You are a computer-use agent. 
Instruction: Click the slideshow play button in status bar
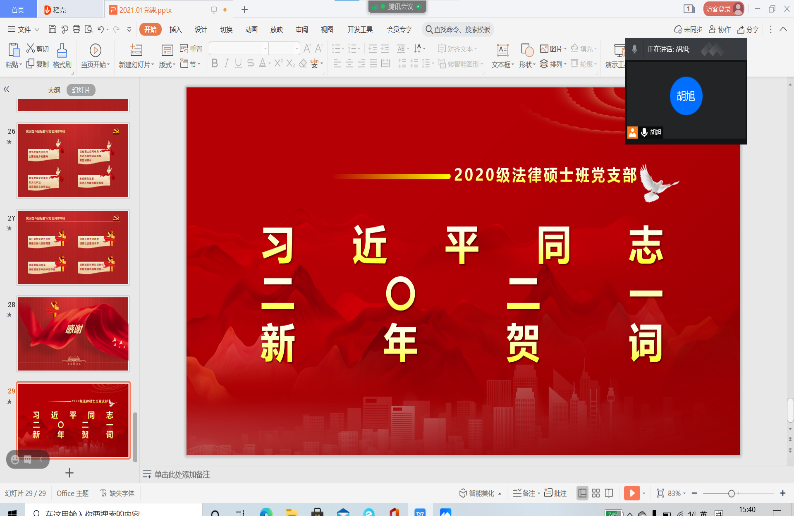tap(631, 493)
